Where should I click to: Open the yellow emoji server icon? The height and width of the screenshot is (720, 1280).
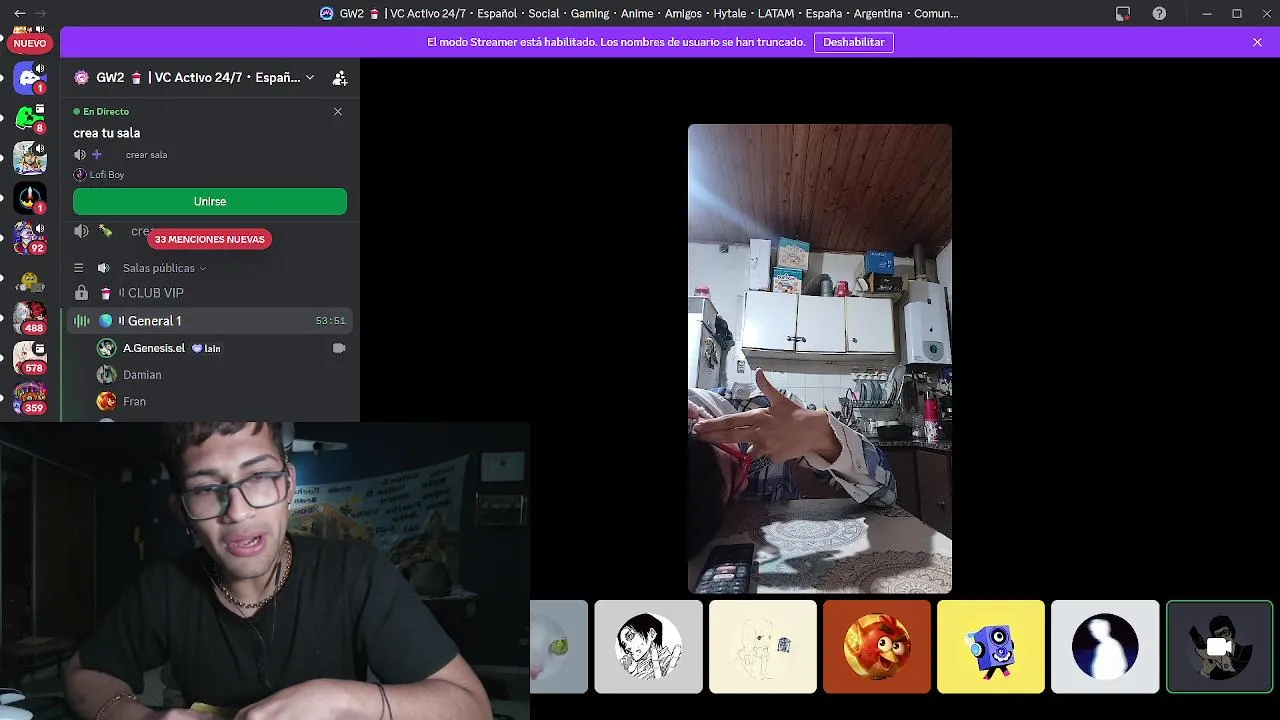pyautogui.click(x=30, y=280)
